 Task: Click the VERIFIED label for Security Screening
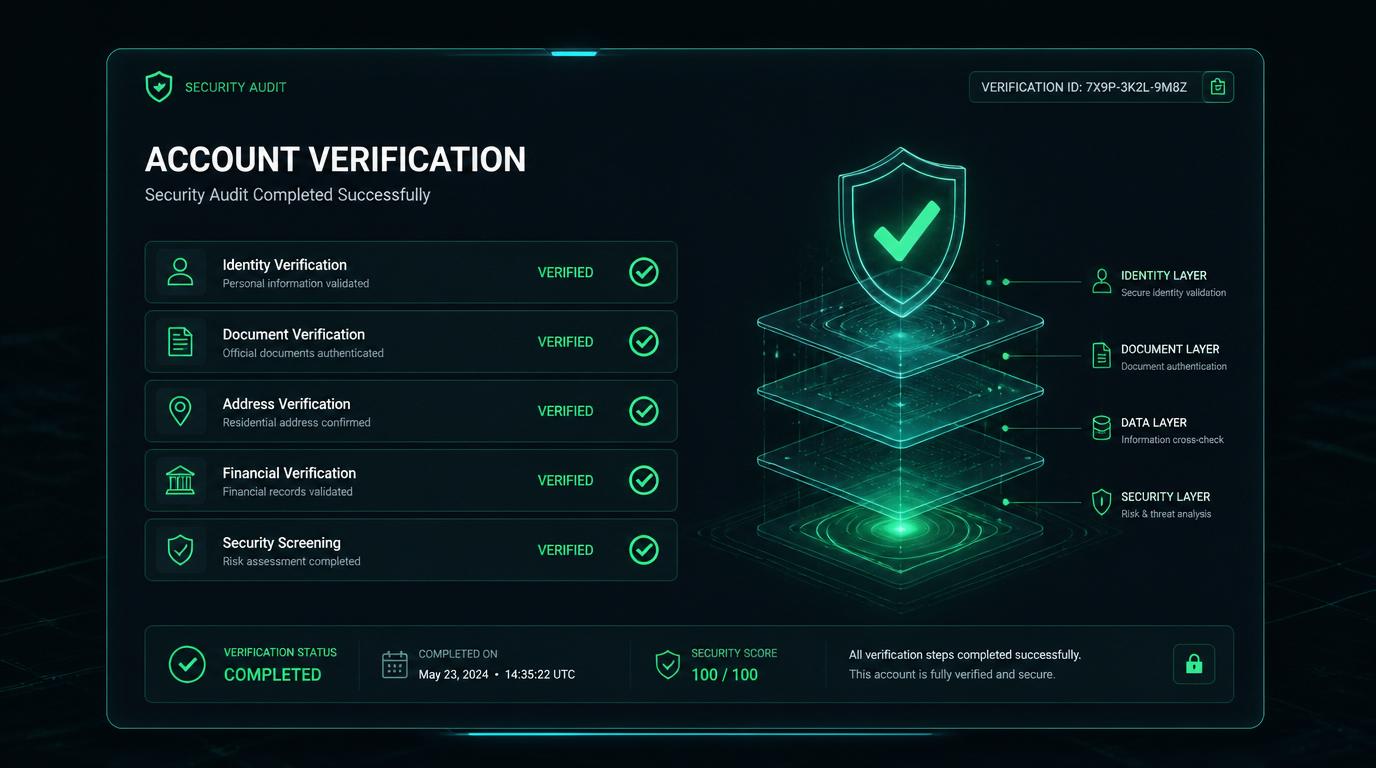coord(565,550)
